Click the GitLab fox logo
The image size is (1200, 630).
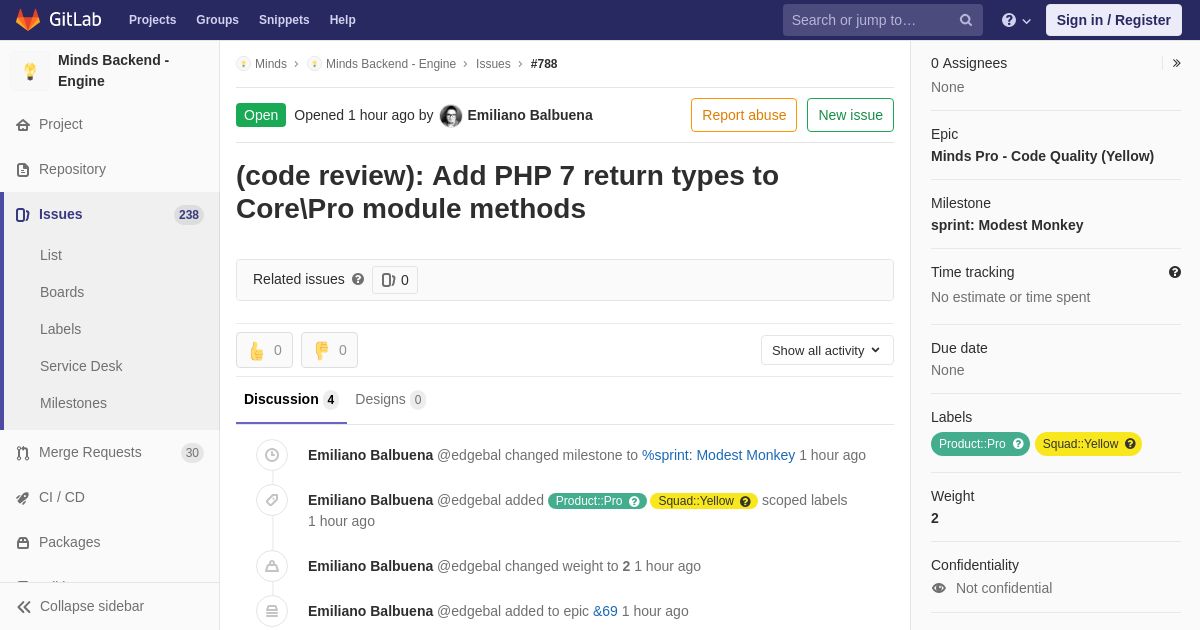click(28, 20)
